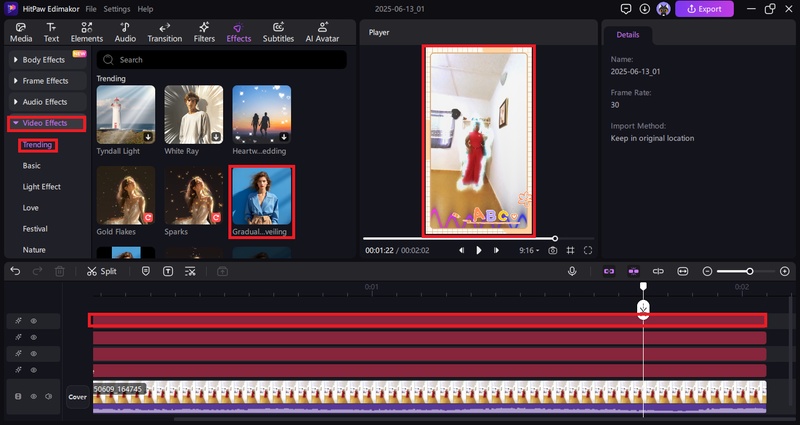Select the White Ray effect thumbnail
Image resolution: width=800 pixels, height=425 pixels.
(x=193, y=114)
